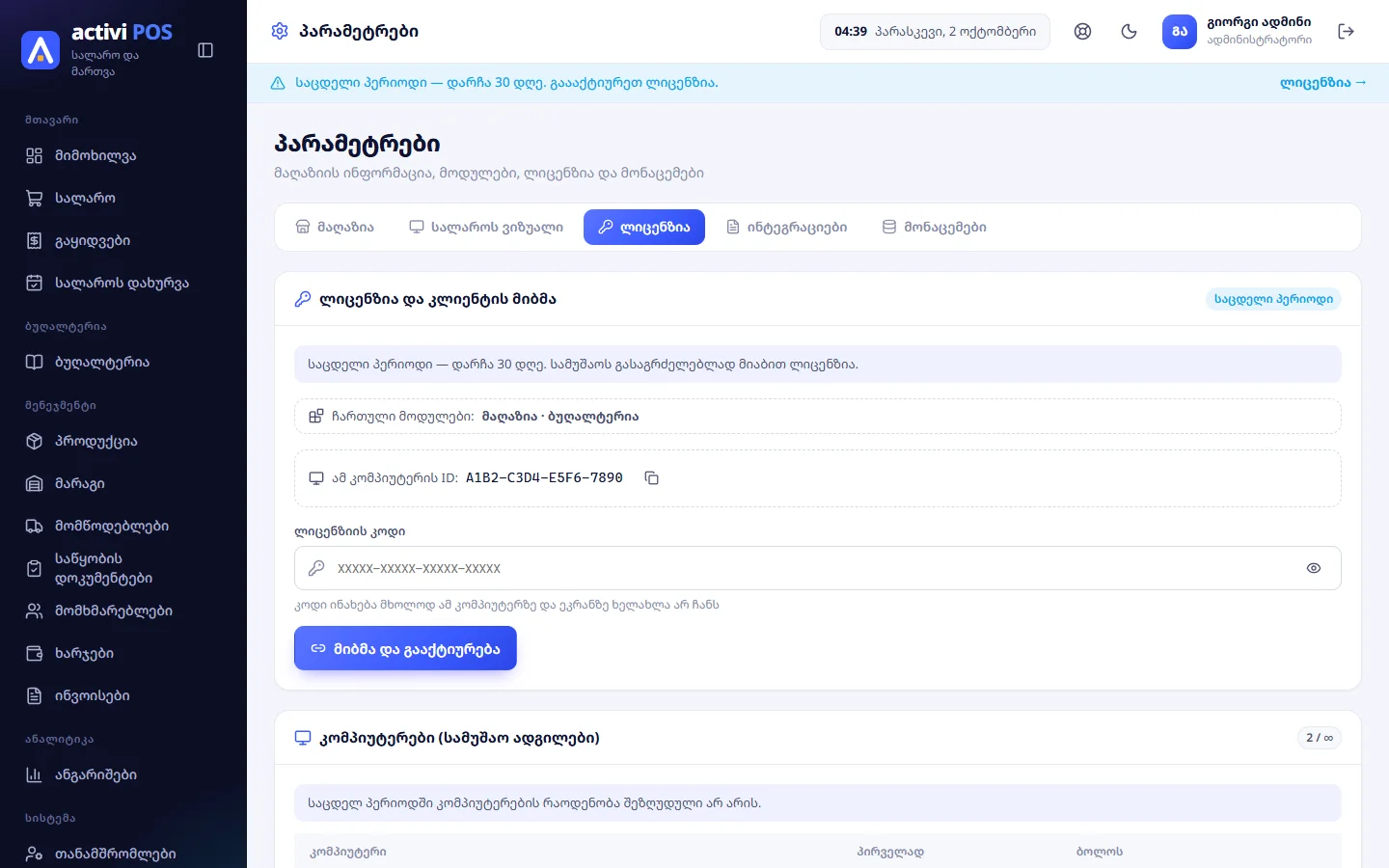Go to სალარო in the sidebar
Screen dimensions: 1389x868
[123, 198]
